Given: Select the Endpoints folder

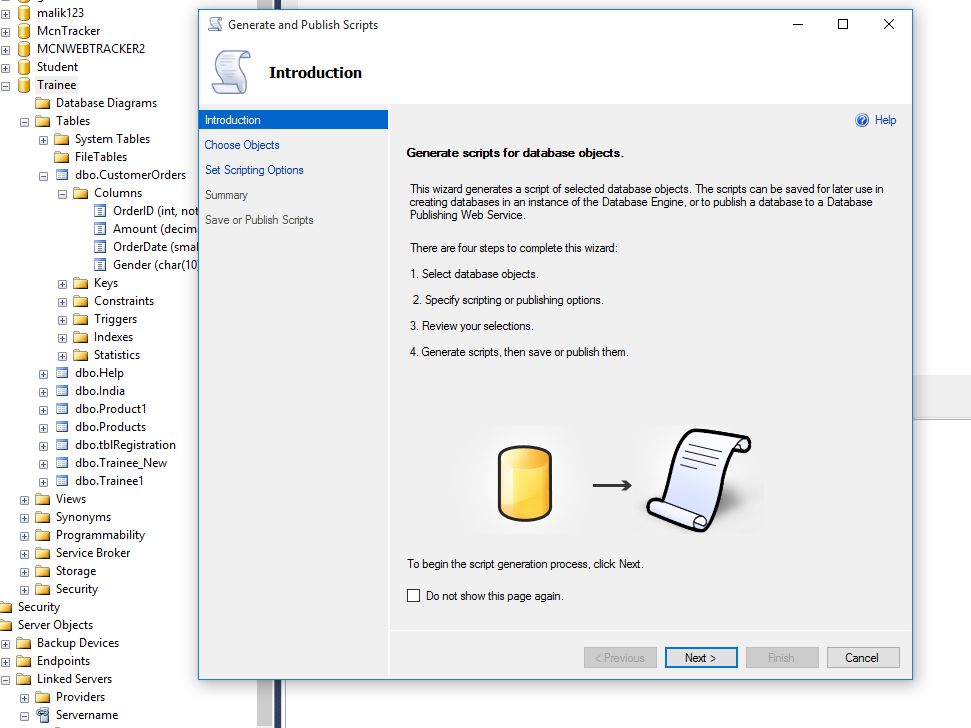Looking at the screenshot, I should 63,661.
